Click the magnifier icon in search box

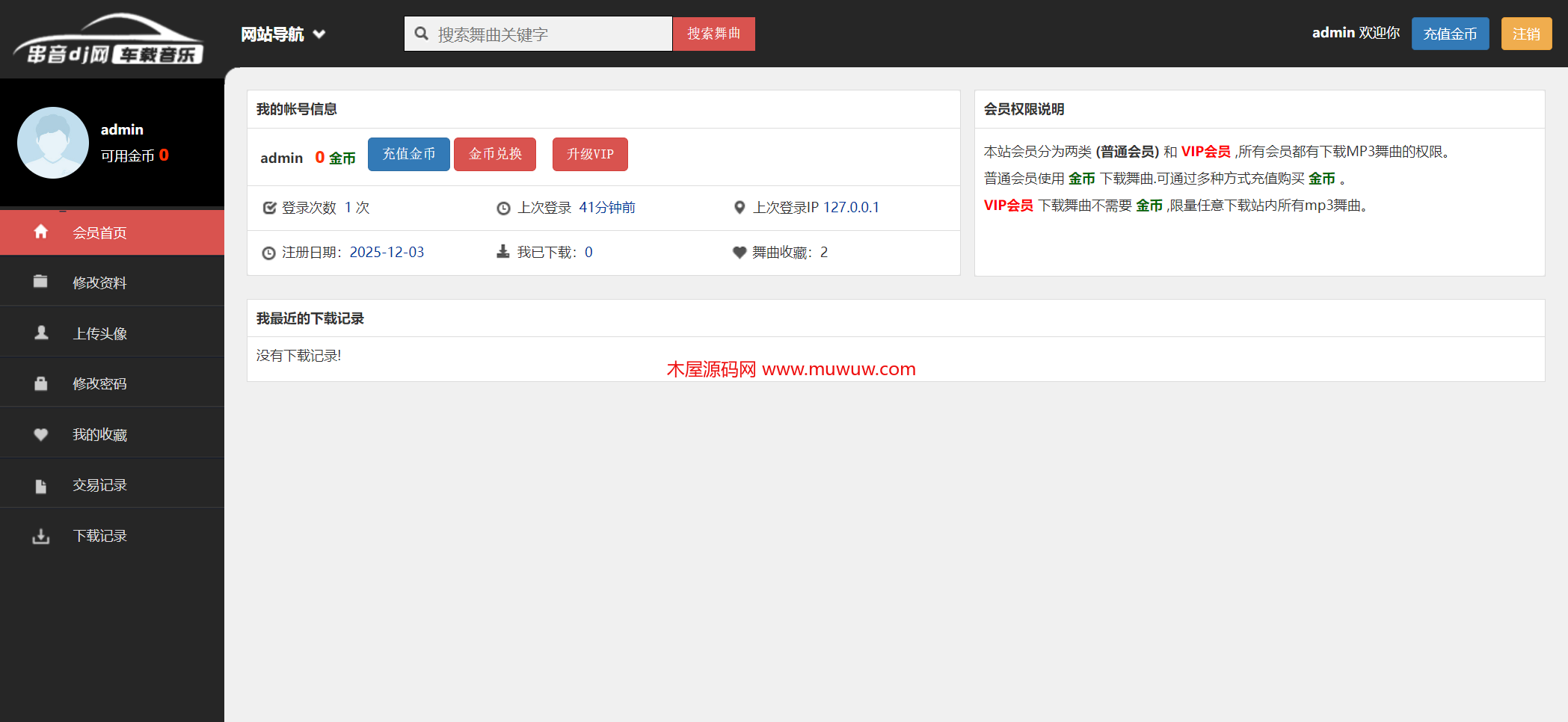422,34
